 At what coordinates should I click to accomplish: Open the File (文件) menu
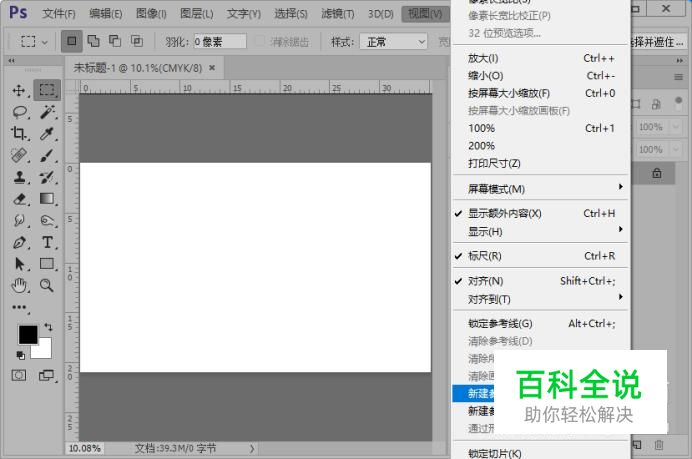pyautogui.click(x=59, y=14)
